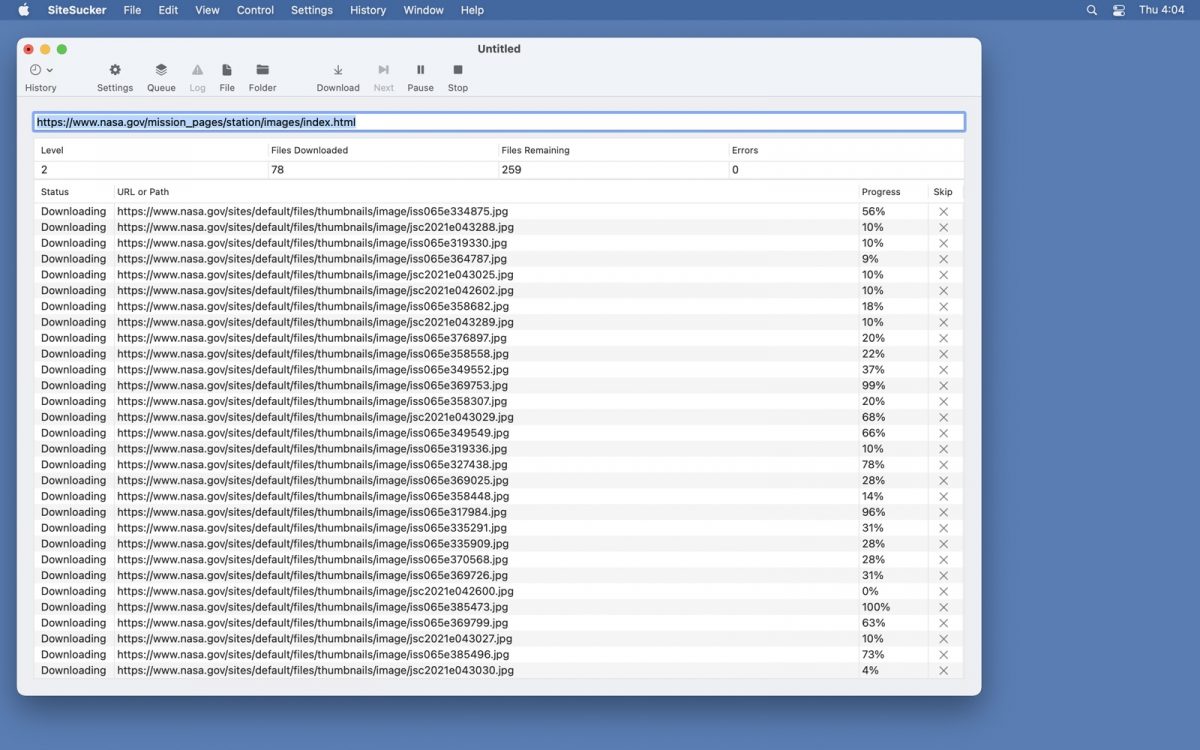Skip download of iss065e358558.jpg
The image size is (1200, 750).
coord(943,354)
